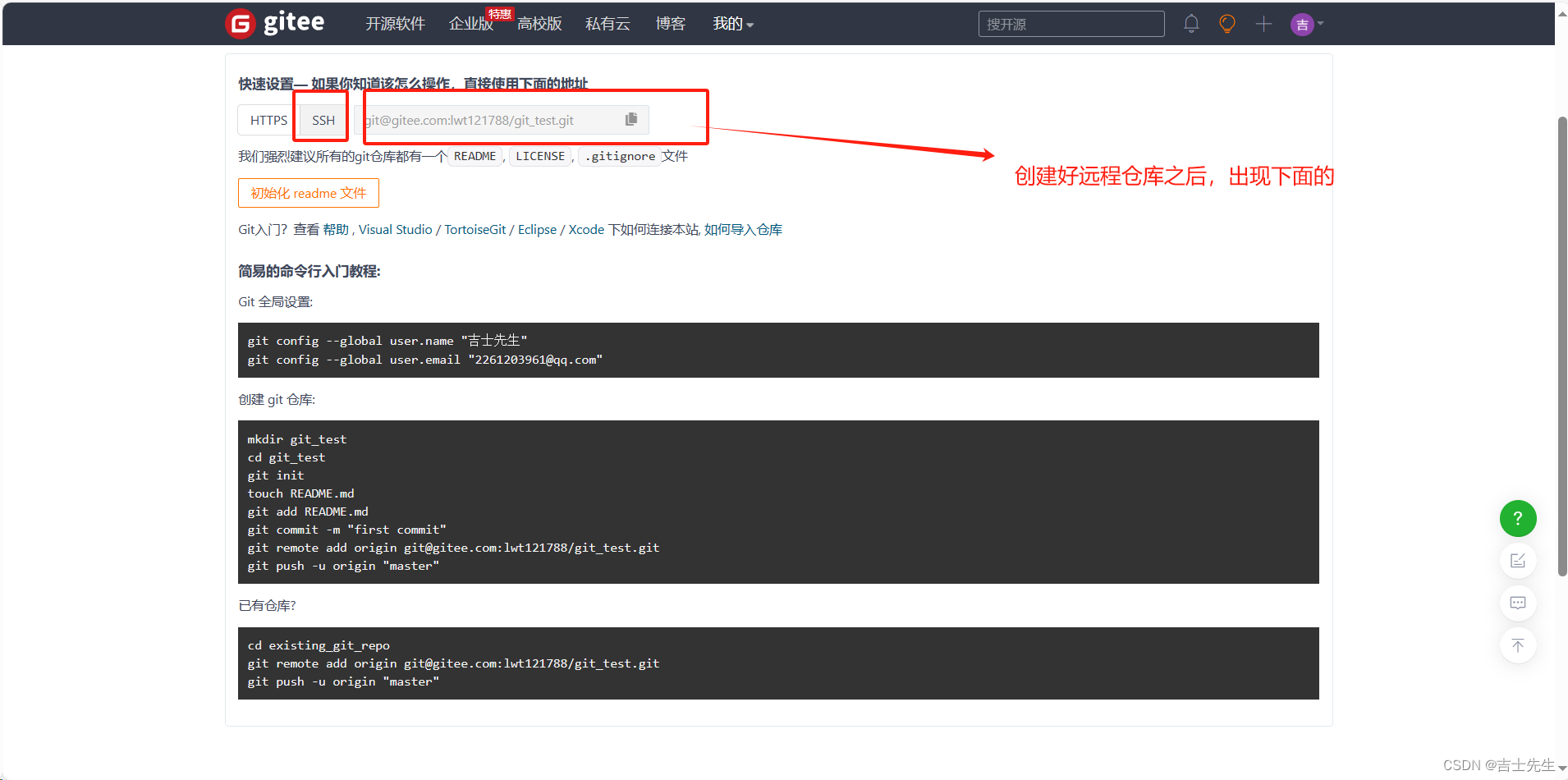
Task: Copy the repository SSH address
Action: click(630, 120)
